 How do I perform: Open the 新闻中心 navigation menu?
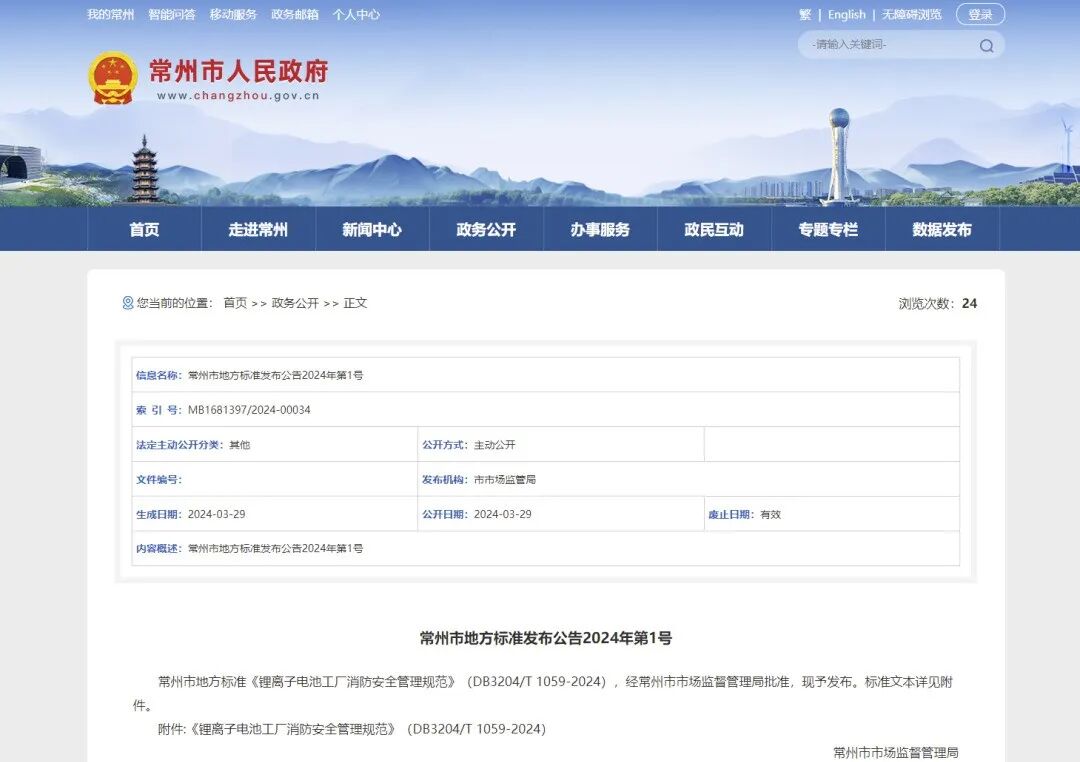(372, 229)
